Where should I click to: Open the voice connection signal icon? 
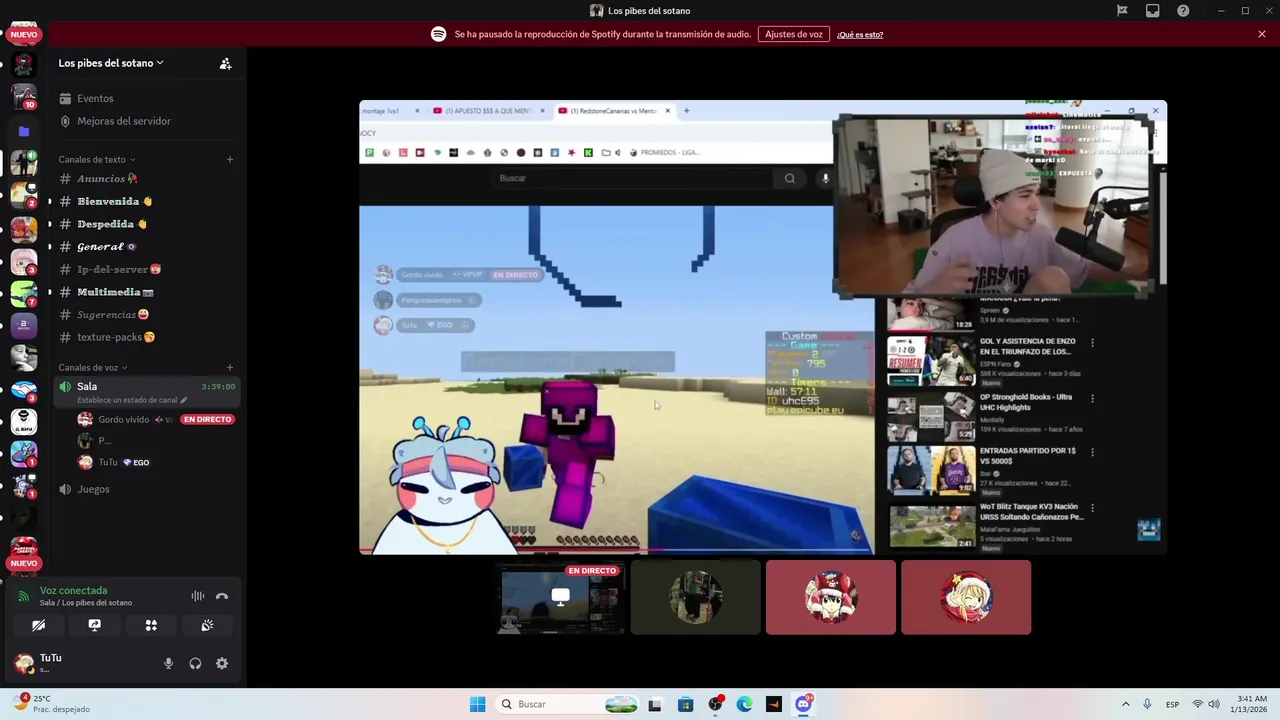[24, 596]
